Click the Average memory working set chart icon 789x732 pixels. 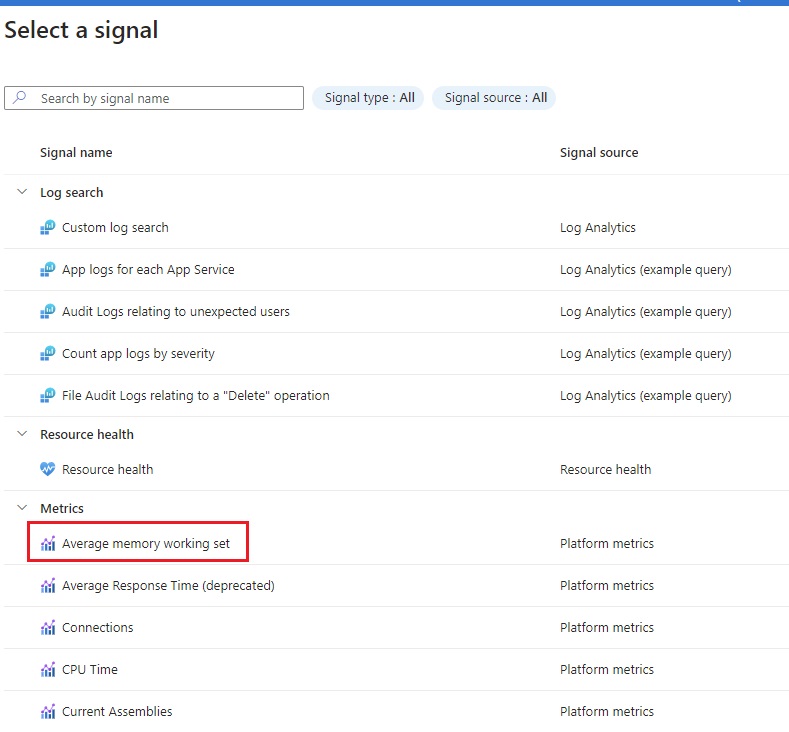pos(48,543)
